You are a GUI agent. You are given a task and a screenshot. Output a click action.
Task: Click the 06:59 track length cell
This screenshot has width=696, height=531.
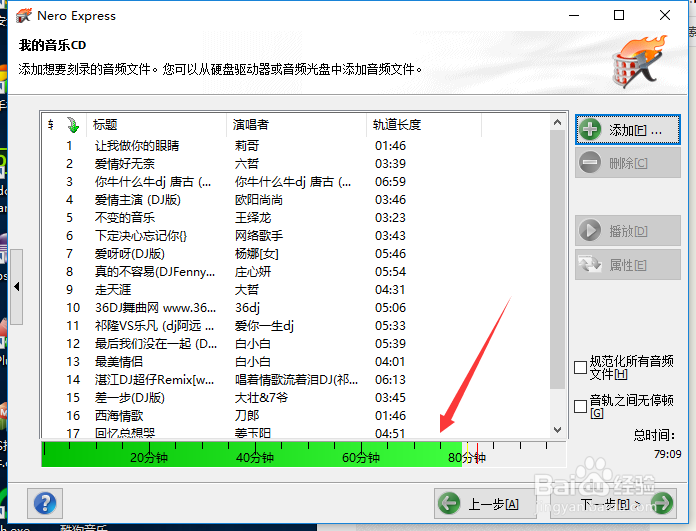[390, 182]
